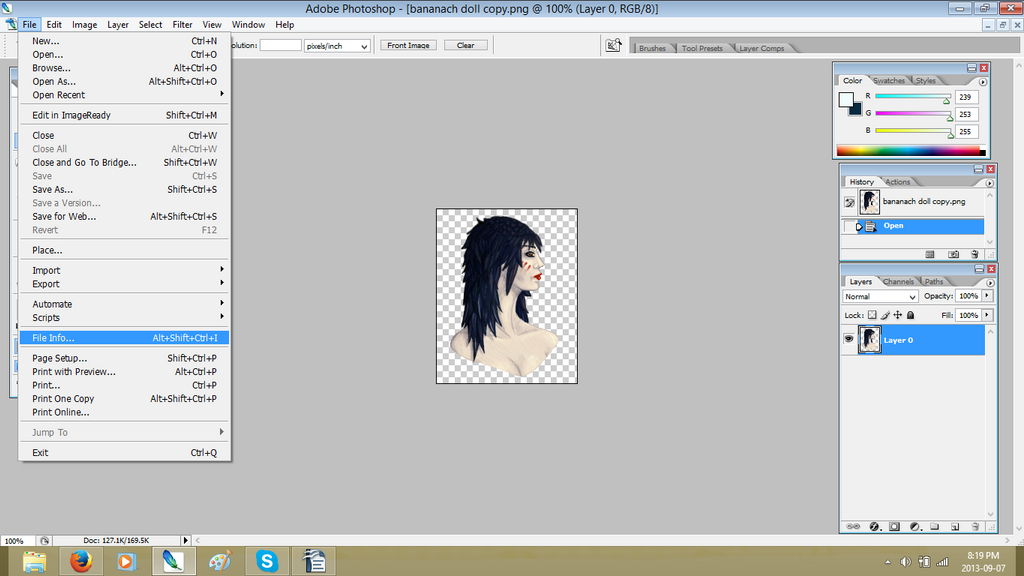Click the network signal tray icon
1024x576 pixels.
click(942, 562)
